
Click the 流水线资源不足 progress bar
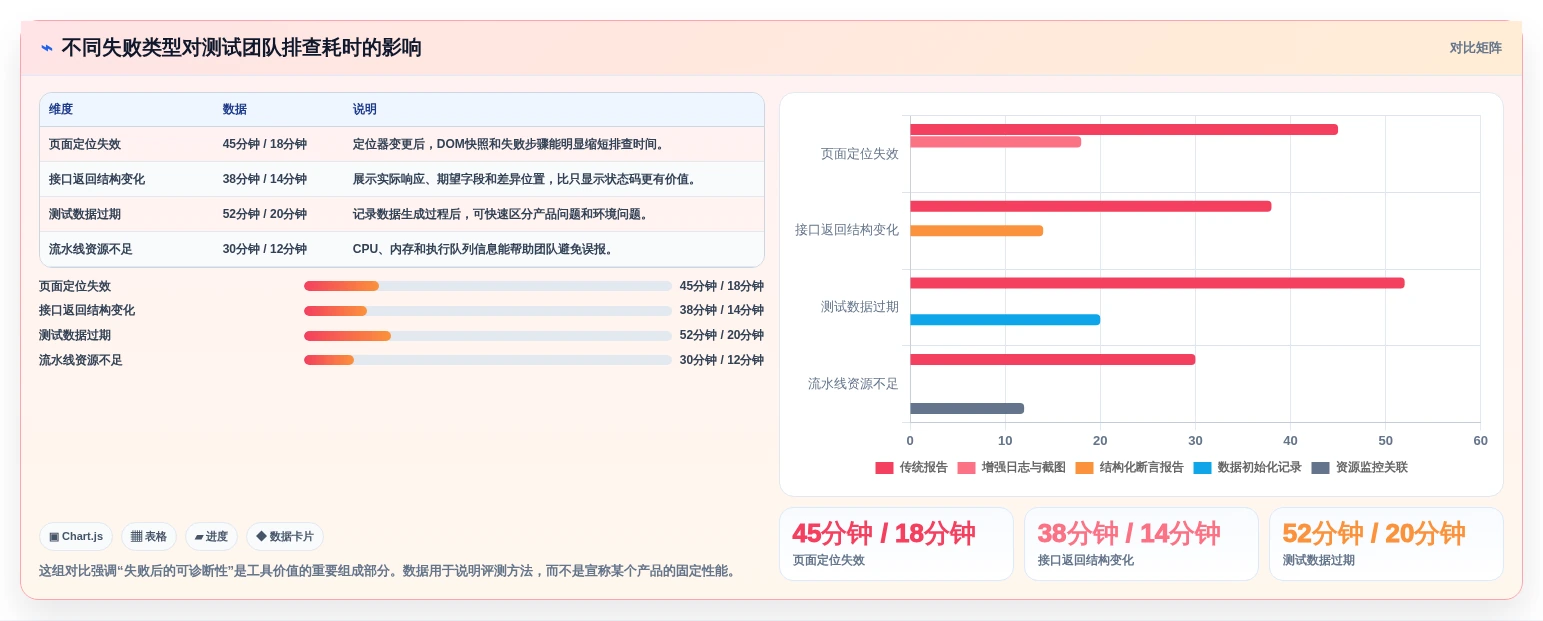(x=488, y=360)
